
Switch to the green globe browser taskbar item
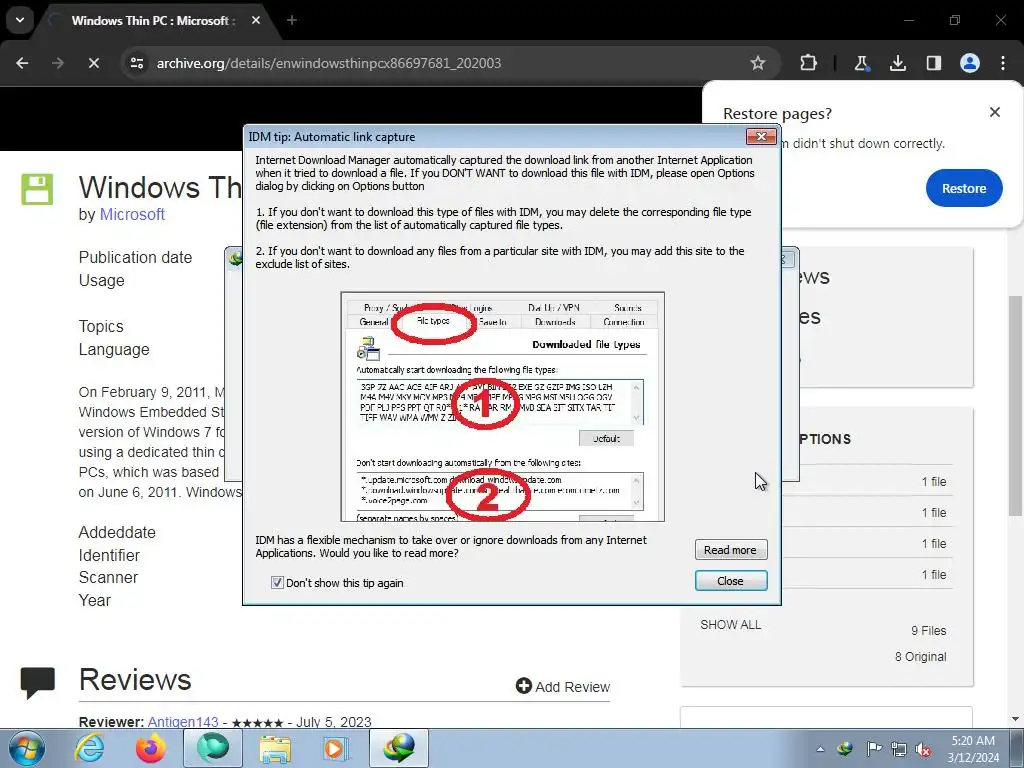click(x=213, y=748)
